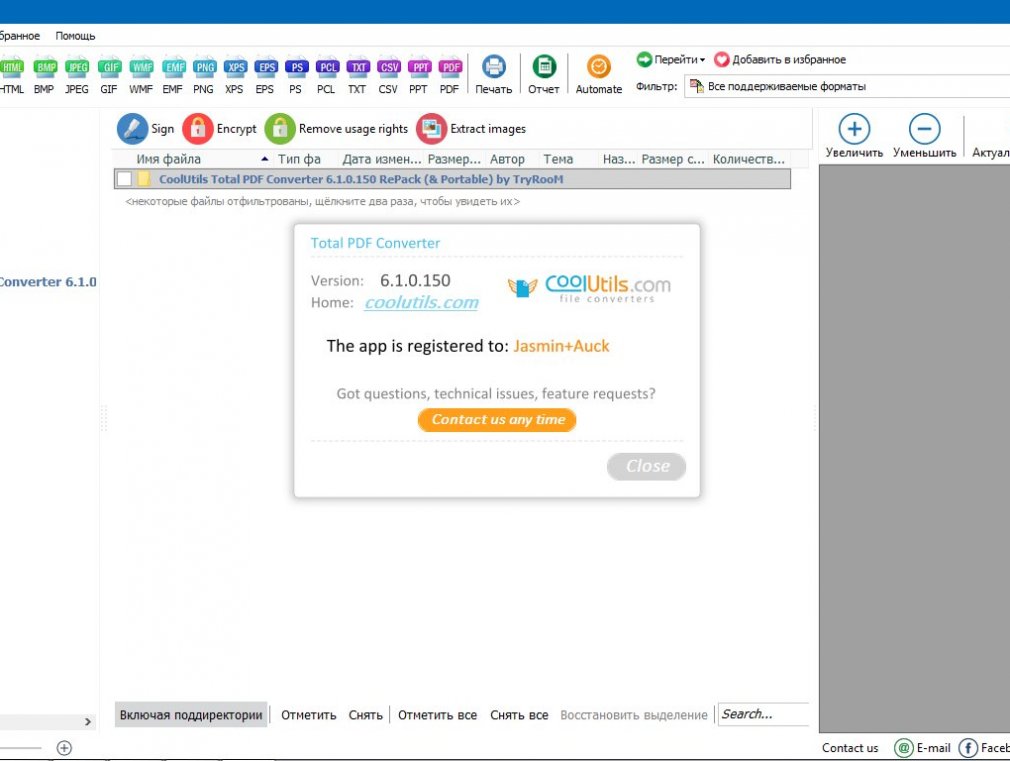Image resolution: width=1010 pixels, height=761 pixels.
Task: Open the Помощь menu
Action: [x=75, y=36]
